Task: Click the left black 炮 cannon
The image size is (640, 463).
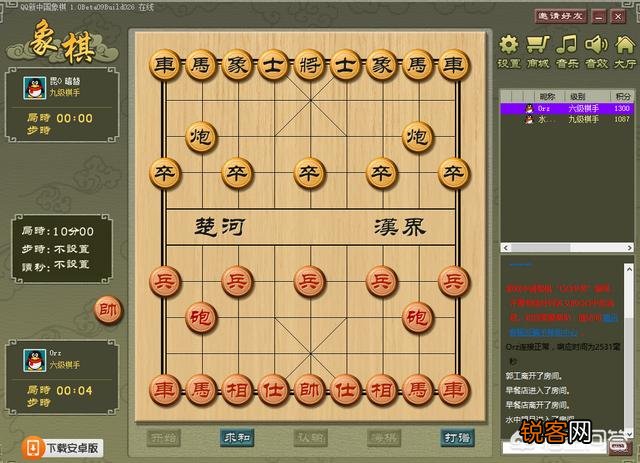Action: coord(201,137)
